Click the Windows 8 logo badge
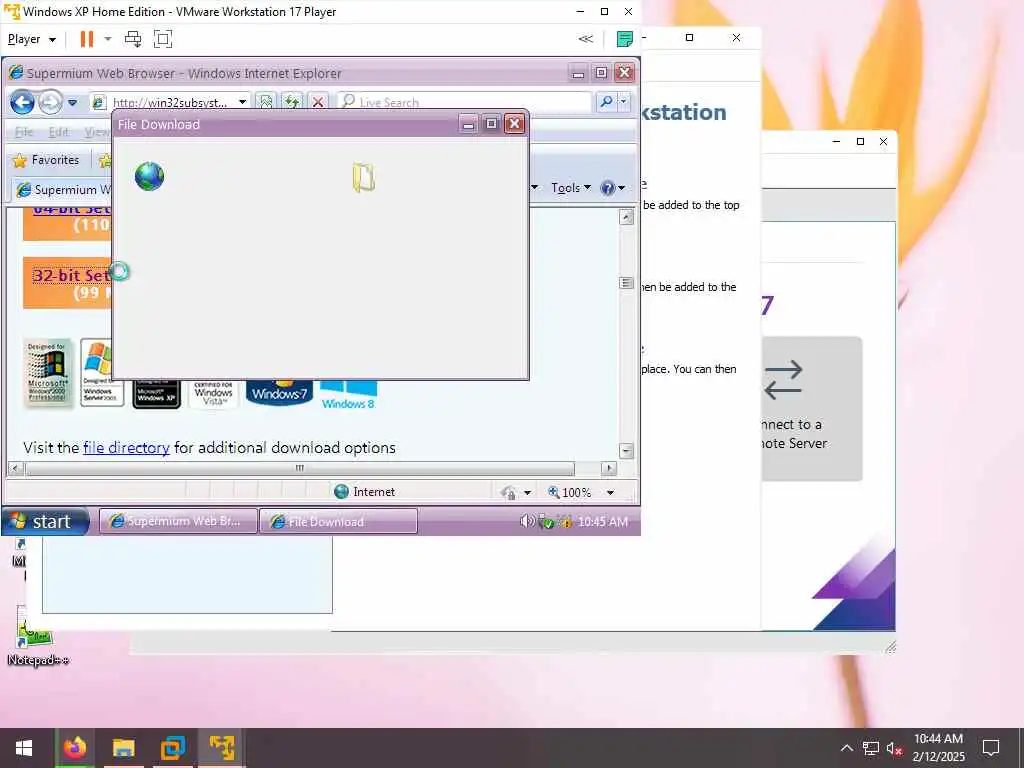Screen dimensions: 1024x768 point(347,396)
